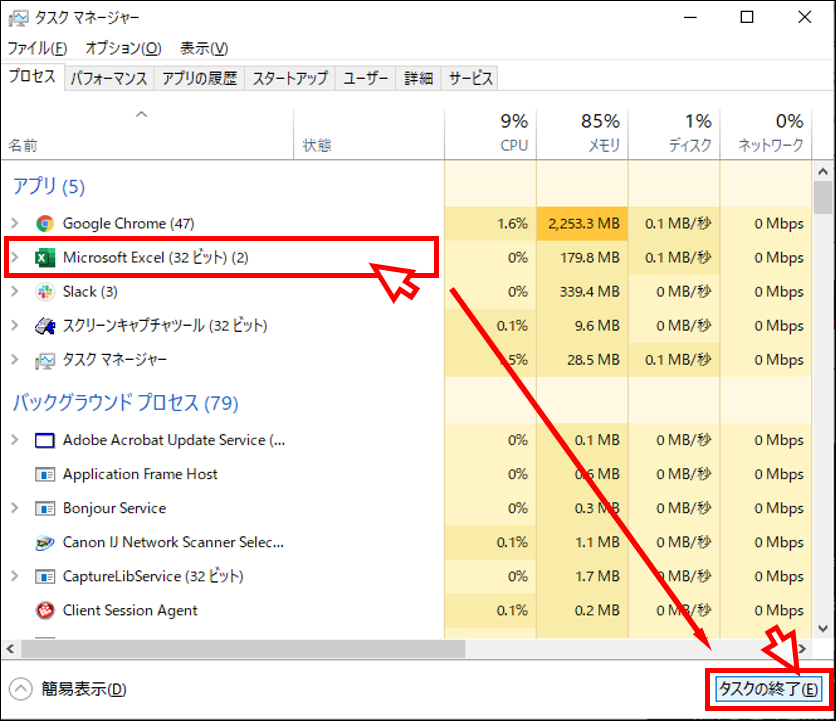Click the vertical scrollbar down arrow
This screenshot has width=836, height=721.
pyautogui.click(x=823, y=629)
